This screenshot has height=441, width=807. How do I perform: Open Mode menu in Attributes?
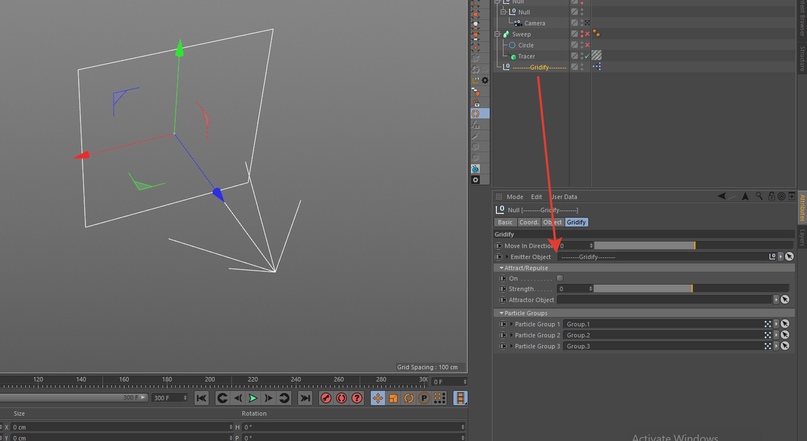515,197
